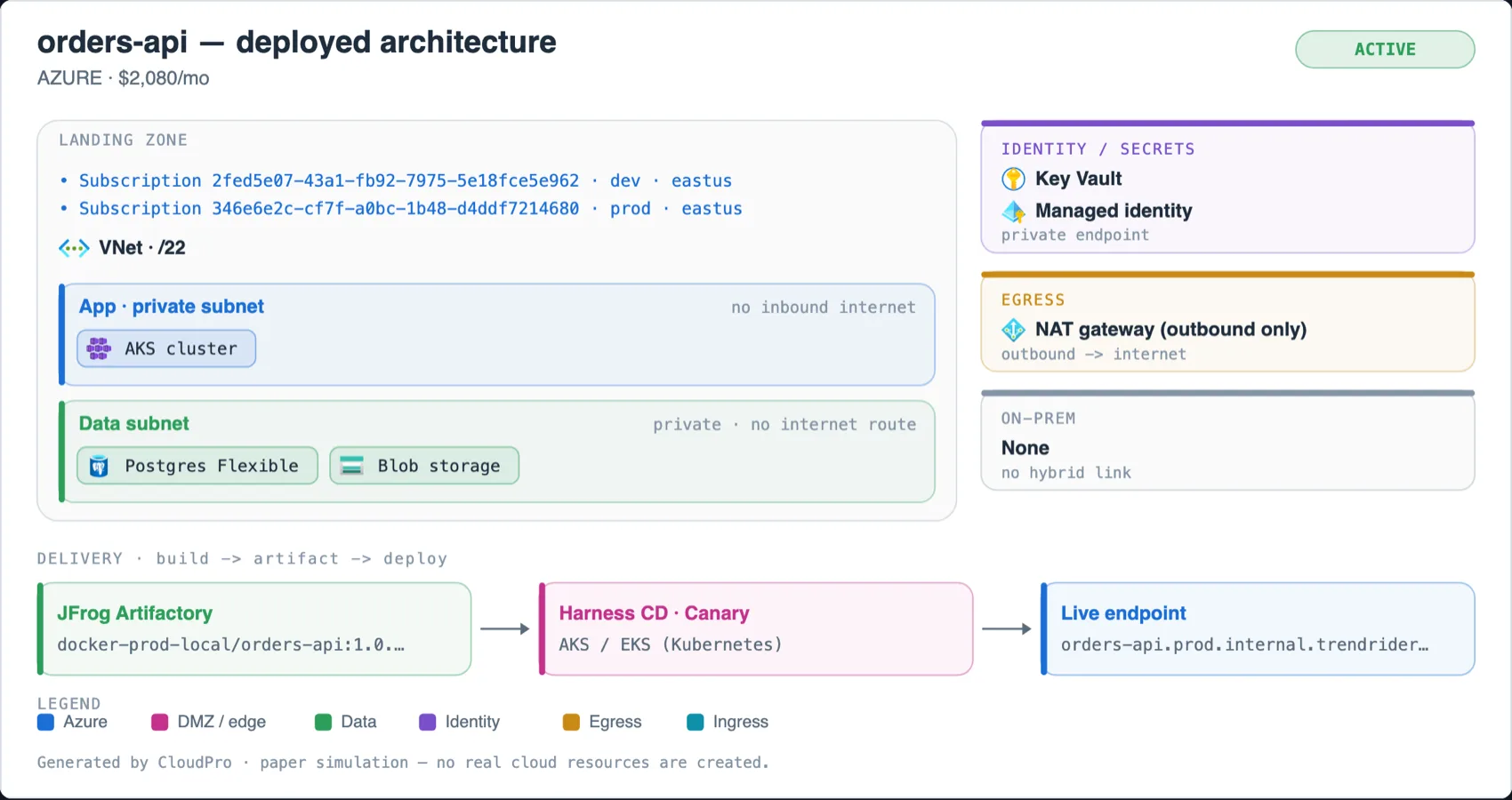Click the 'orders-api — deployed architecture' title
Viewport: 1512px width, 800px height.
click(297, 42)
